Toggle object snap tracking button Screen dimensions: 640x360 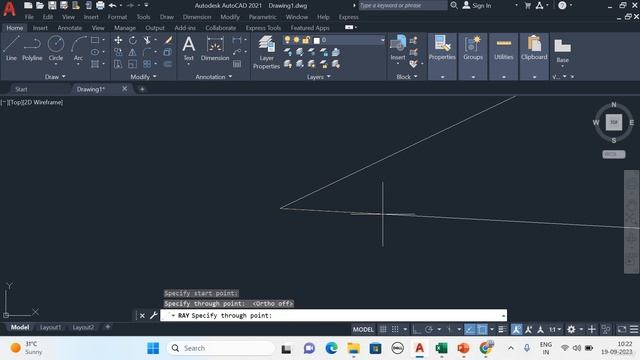coord(470,329)
